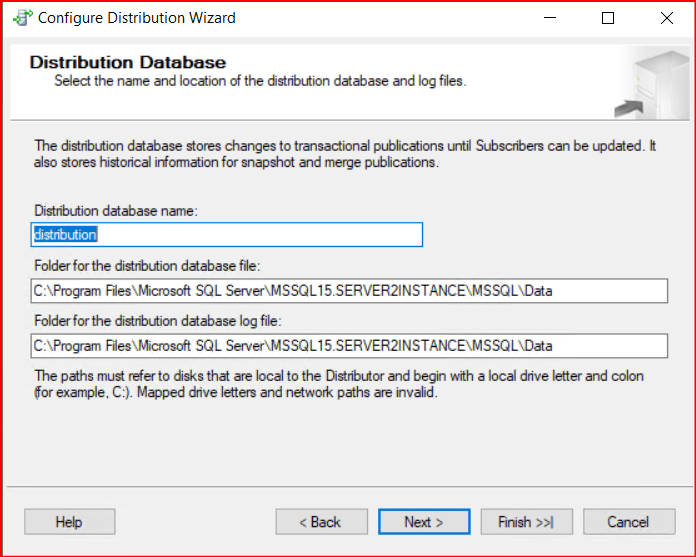Click the bold 'Distribution Database' page heading
The image size is (696, 557).
pyautogui.click(x=128, y=63)
